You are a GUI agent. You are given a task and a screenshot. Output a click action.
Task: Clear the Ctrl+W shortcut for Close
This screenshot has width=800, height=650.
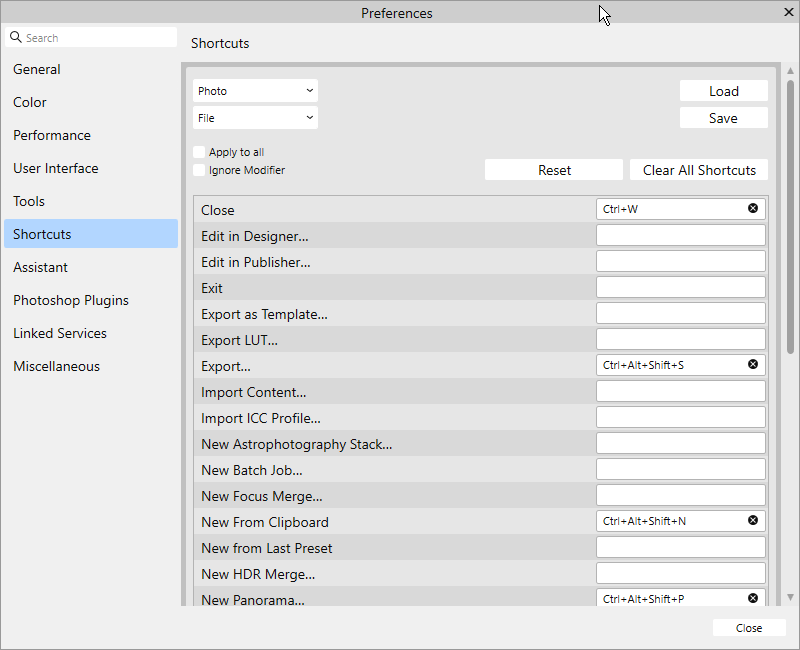753,208
